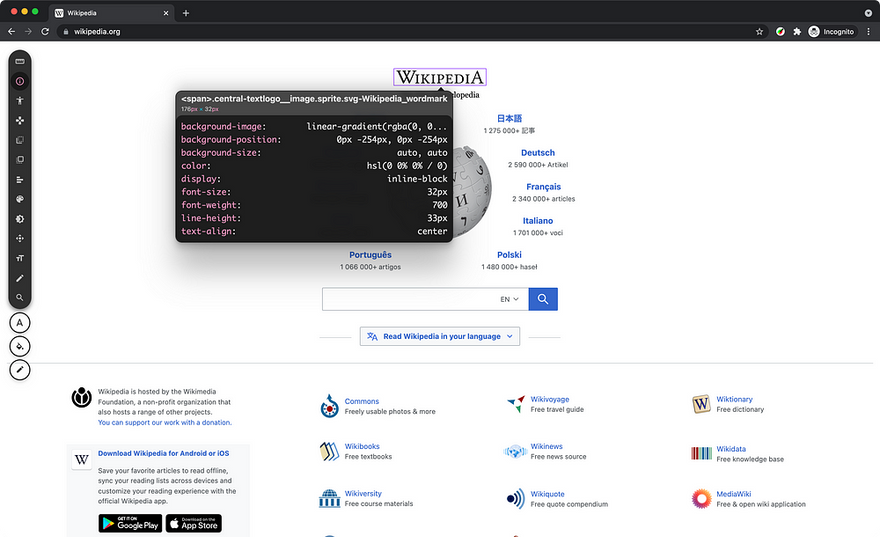Image resolution: width=880 pixels, height=537 pixels.
Task: Open a new browser tab
Action: coord(186,13)
